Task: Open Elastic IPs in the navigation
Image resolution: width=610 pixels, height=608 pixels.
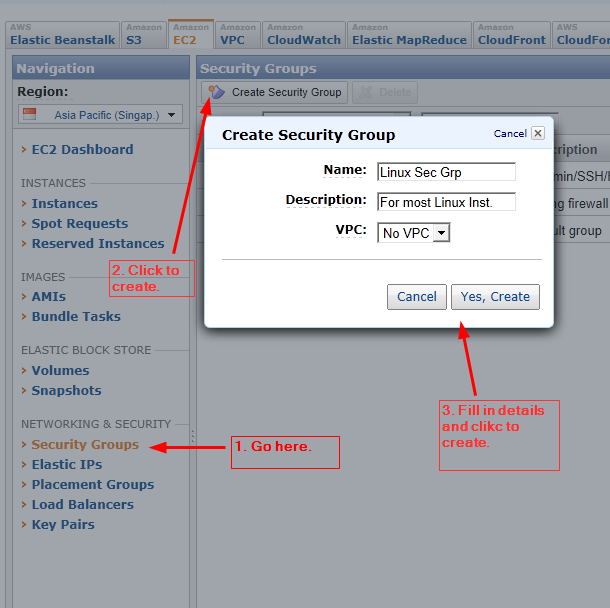Action: click(x=67, y=464)
